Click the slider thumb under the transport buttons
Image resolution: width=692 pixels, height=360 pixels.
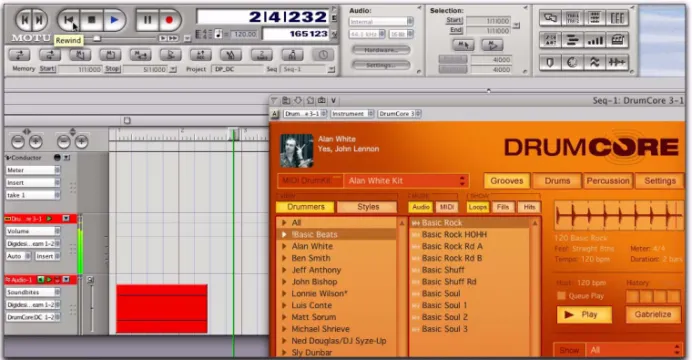pos(96,39)
